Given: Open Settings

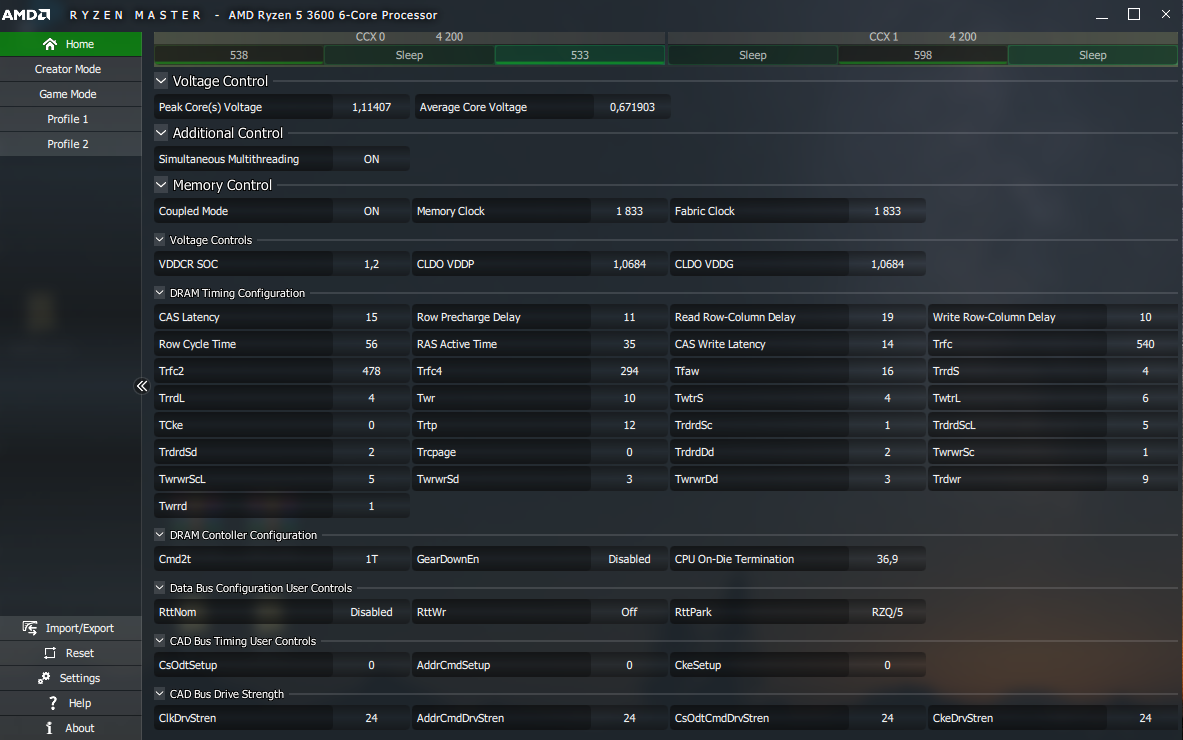Looking at the screenshot, I should coord(71,677).
